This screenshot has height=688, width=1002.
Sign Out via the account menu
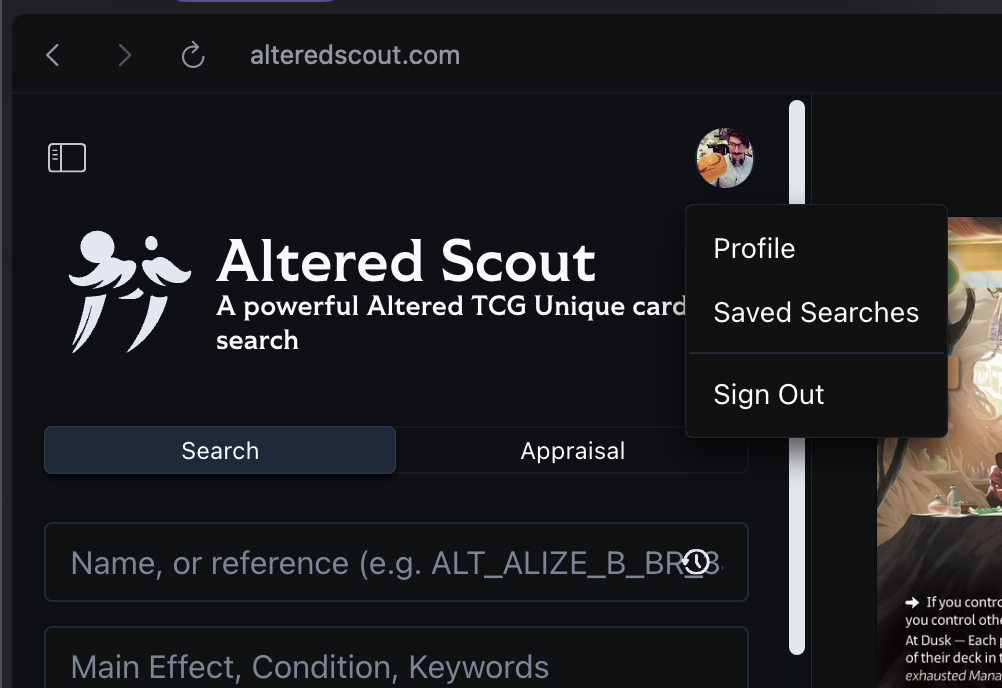click(x=768, y=395)
